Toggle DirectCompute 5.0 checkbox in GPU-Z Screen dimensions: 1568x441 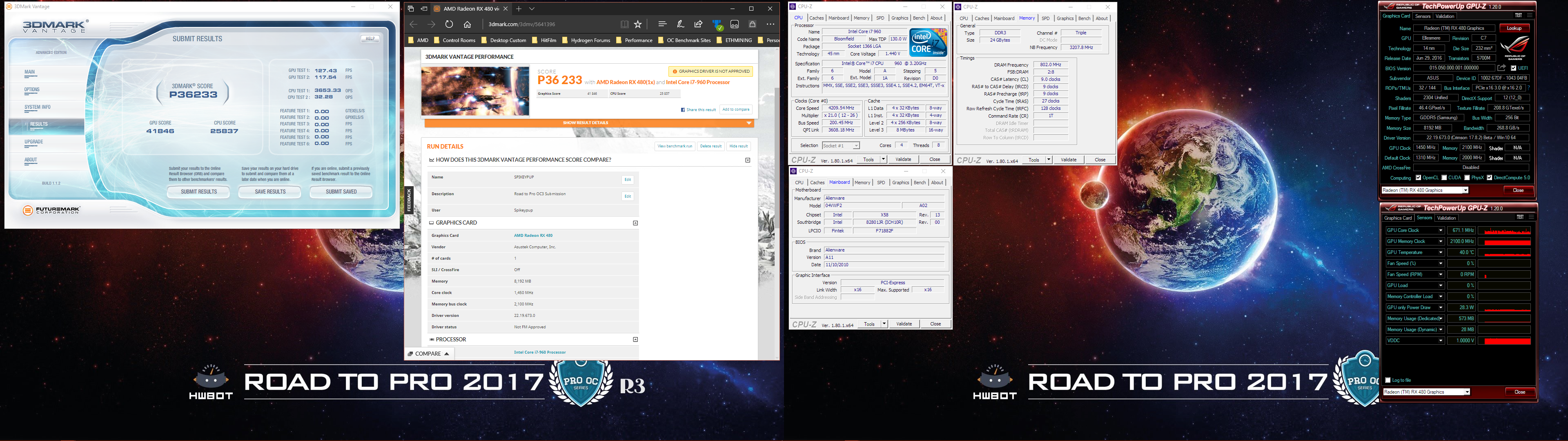[x=1490, y=178]
